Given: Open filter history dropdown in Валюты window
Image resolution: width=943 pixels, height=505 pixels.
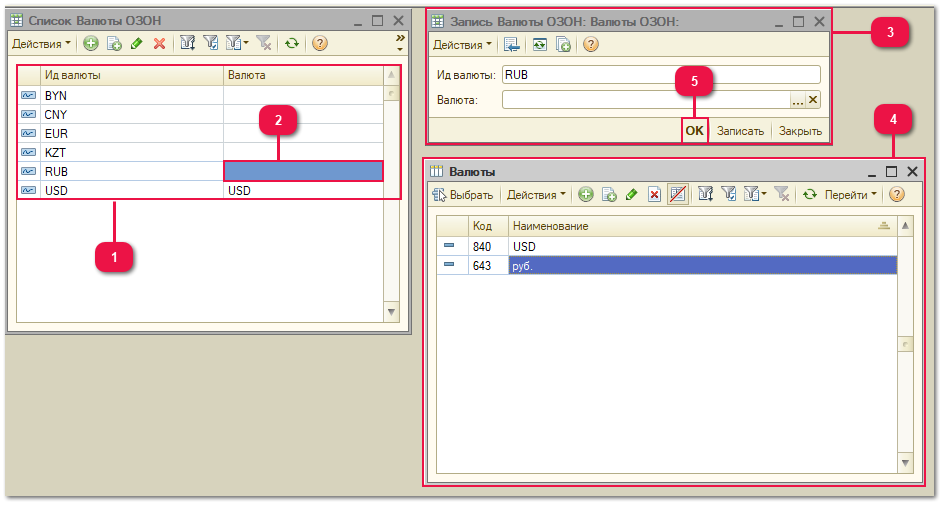Looking at the screenshot, I should coord(755,194).
